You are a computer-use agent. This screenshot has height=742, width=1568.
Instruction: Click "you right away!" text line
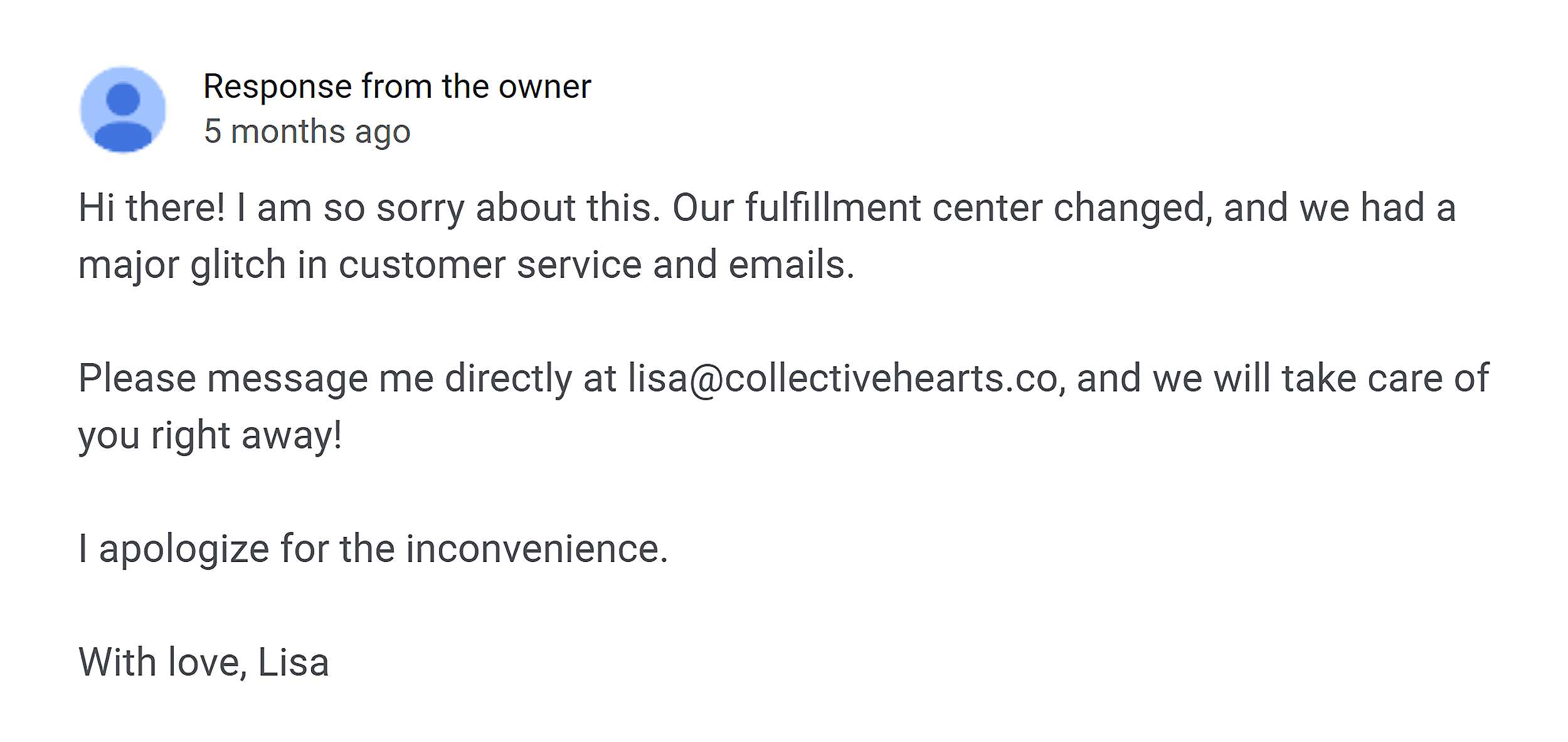point(210,435)
